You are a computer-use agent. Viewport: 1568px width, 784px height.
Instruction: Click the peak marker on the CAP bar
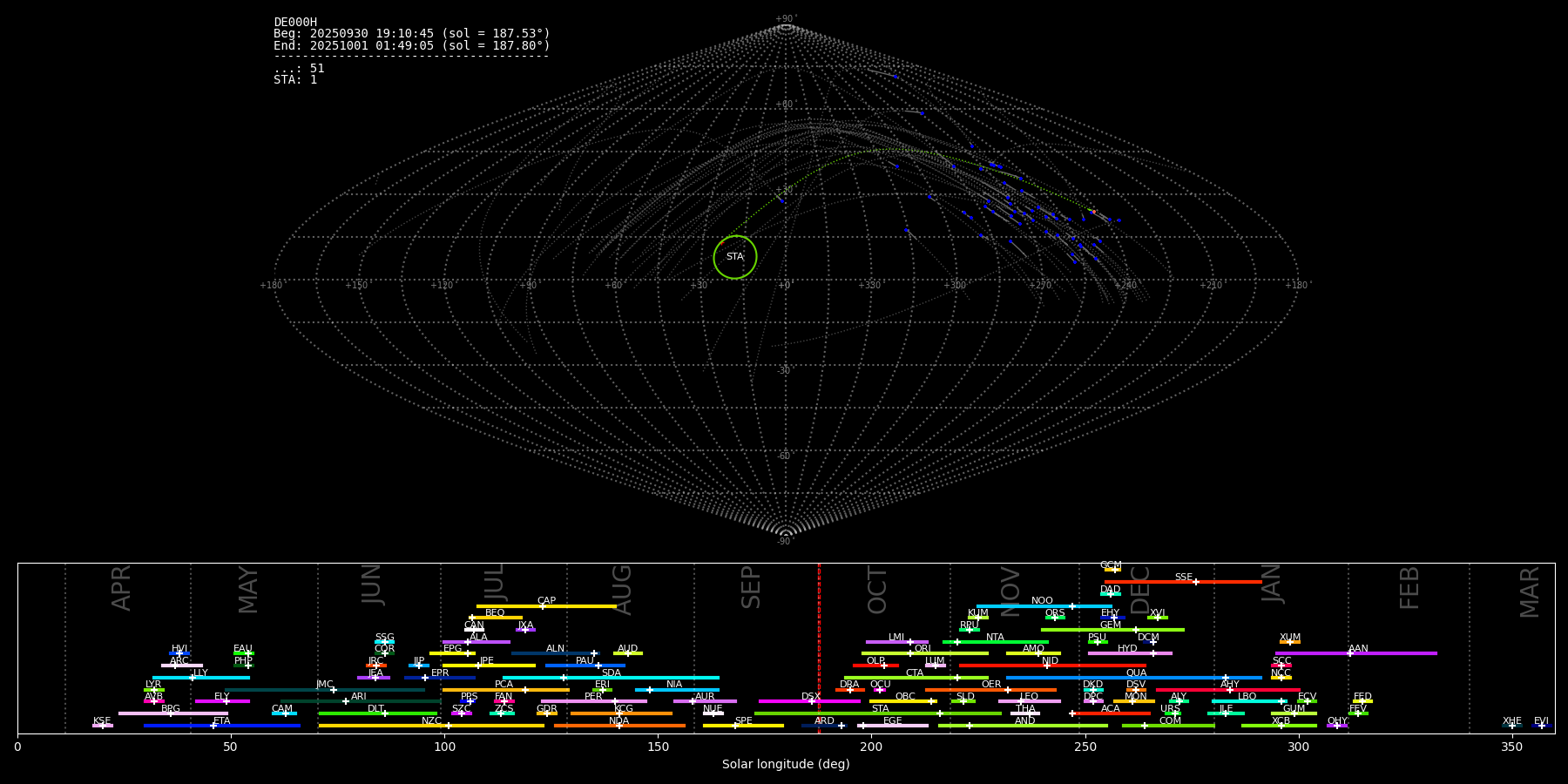point(542,606)
